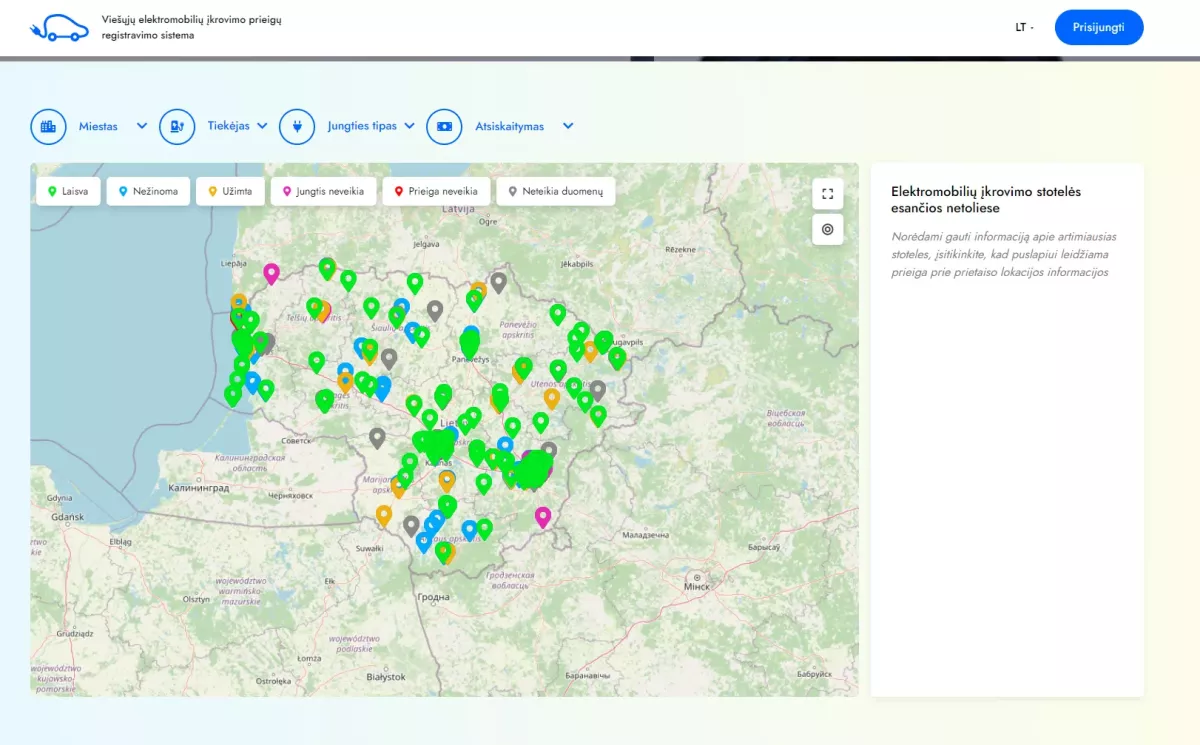Click the geolocation target icon on the map
Screen dimensions: 1200x745
(827, 229)
